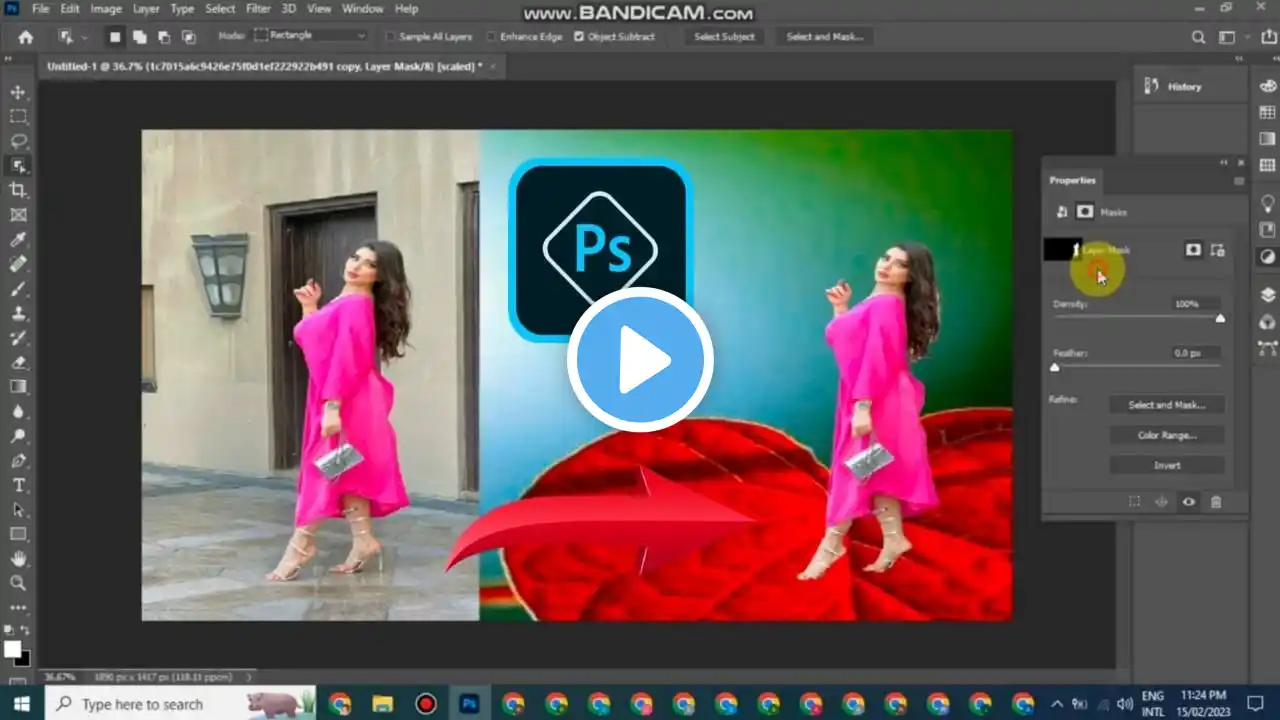
Task: Select the Hand tool
Action: pyautogui.click(x=18, y=559)
